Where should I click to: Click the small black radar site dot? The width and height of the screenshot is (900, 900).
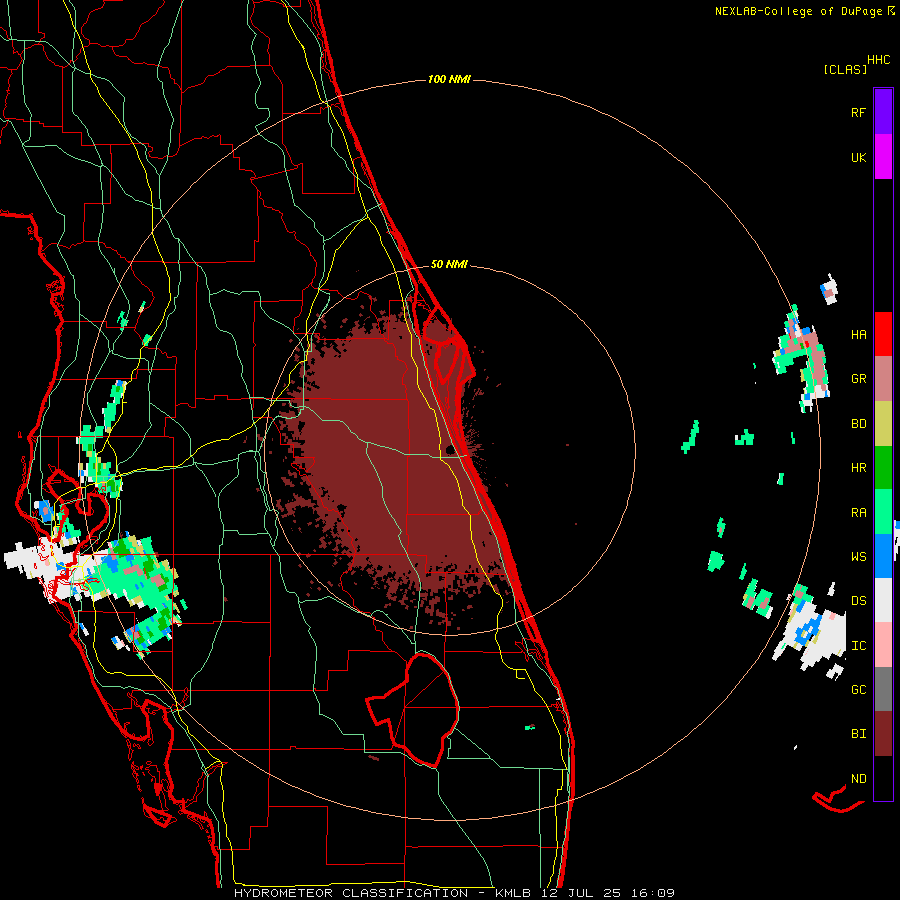tap(449, 449)
